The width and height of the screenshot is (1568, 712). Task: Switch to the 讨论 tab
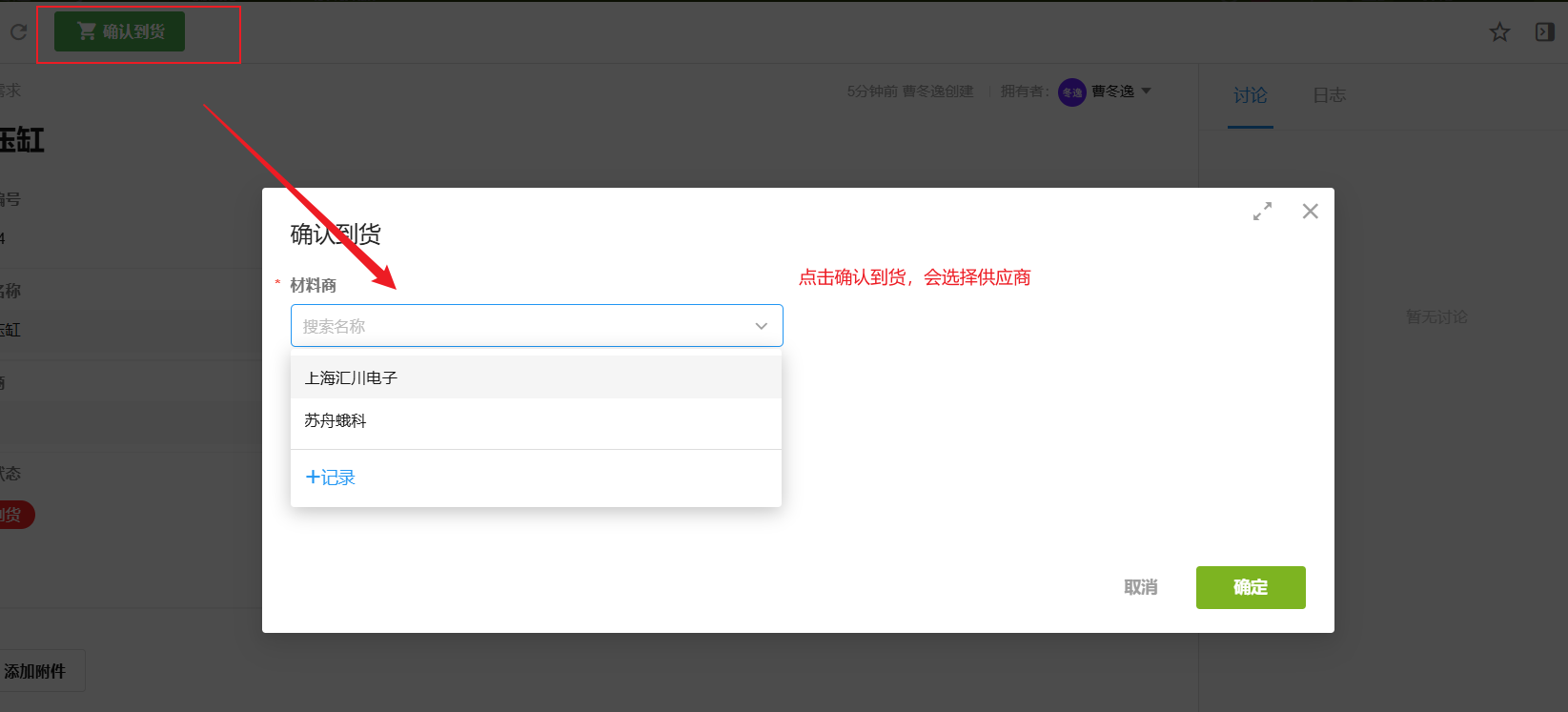click(1250, 95)
